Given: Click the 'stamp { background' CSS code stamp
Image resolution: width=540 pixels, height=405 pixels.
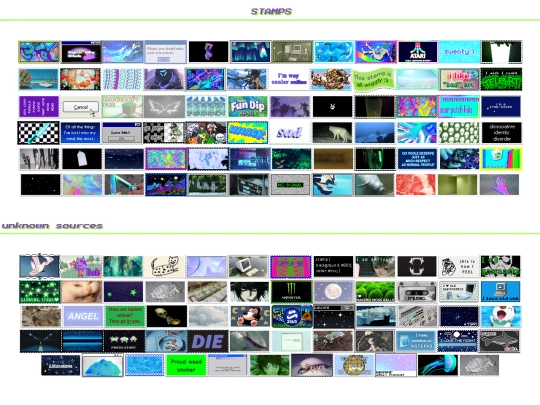Looking at the screenshot, I should pos(333,266).
